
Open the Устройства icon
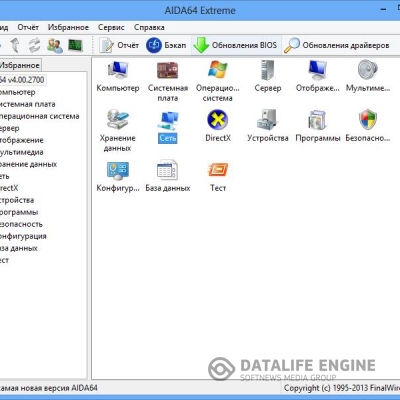click(x=268, y=120)
